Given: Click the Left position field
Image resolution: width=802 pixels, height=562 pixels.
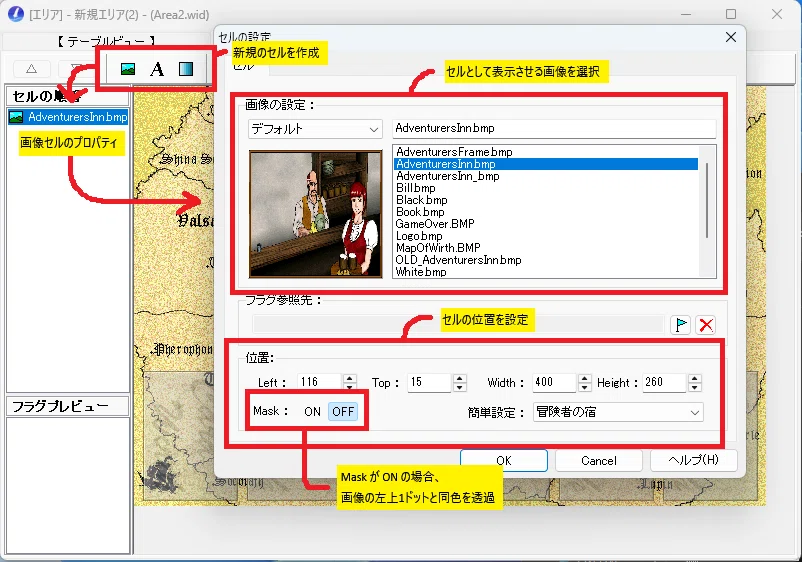Looking at the screenshot, I should tap(319, 383).
